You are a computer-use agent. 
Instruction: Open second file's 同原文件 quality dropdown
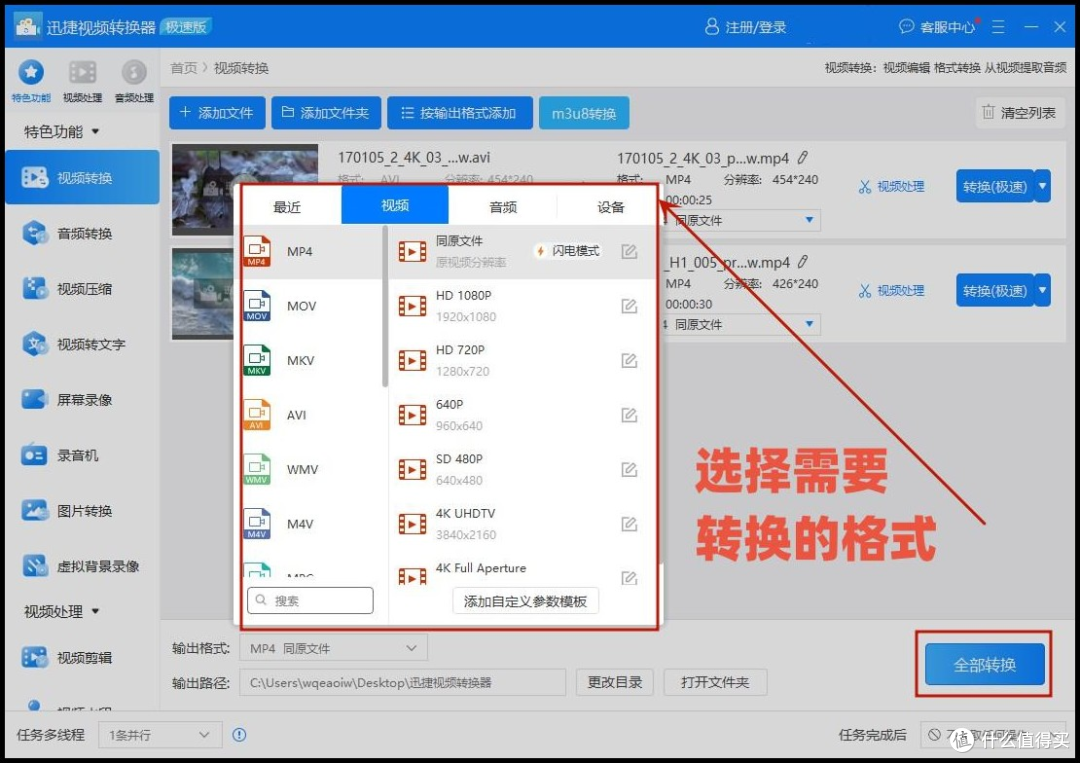(740, 324)
